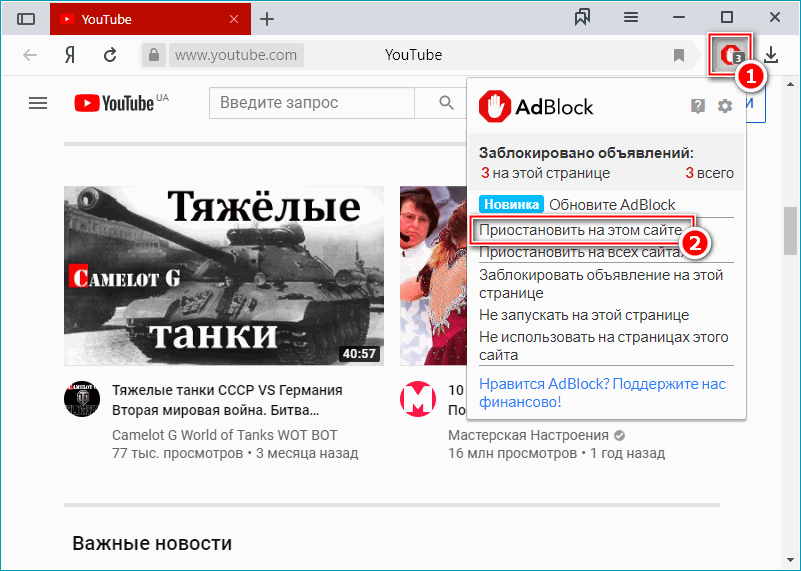The width and height of the screenshot is (801, 571).
Task: Open the browser bookmarks manager icon
Action: pos(583,18)
